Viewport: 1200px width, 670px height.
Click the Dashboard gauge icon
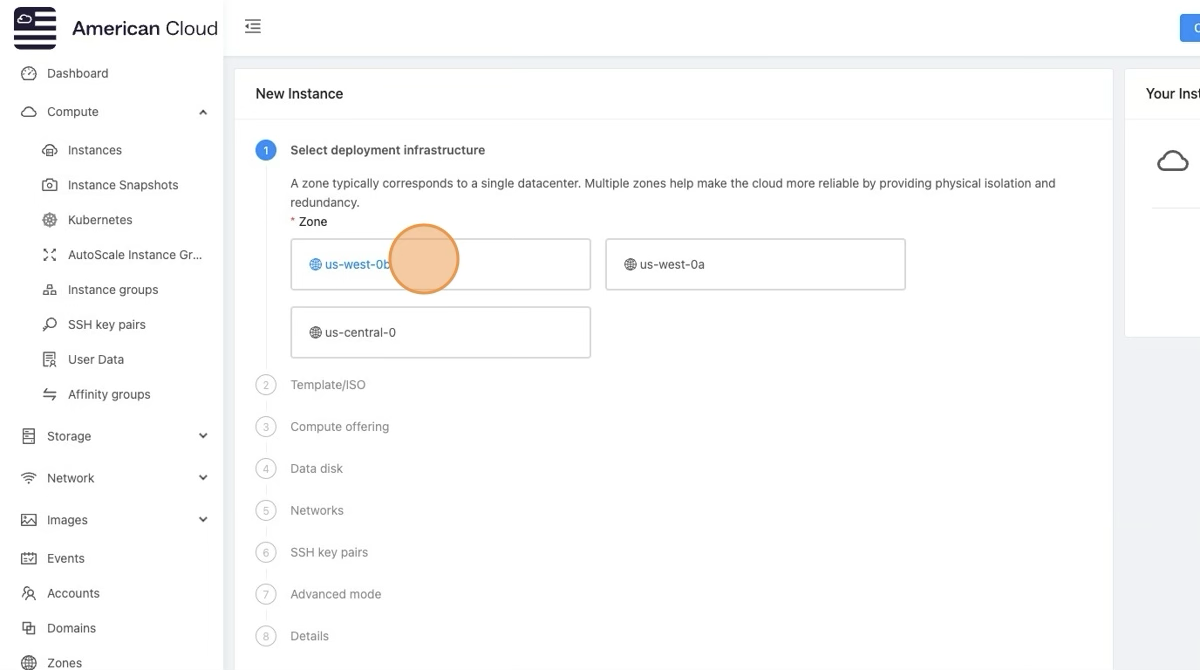29,73
